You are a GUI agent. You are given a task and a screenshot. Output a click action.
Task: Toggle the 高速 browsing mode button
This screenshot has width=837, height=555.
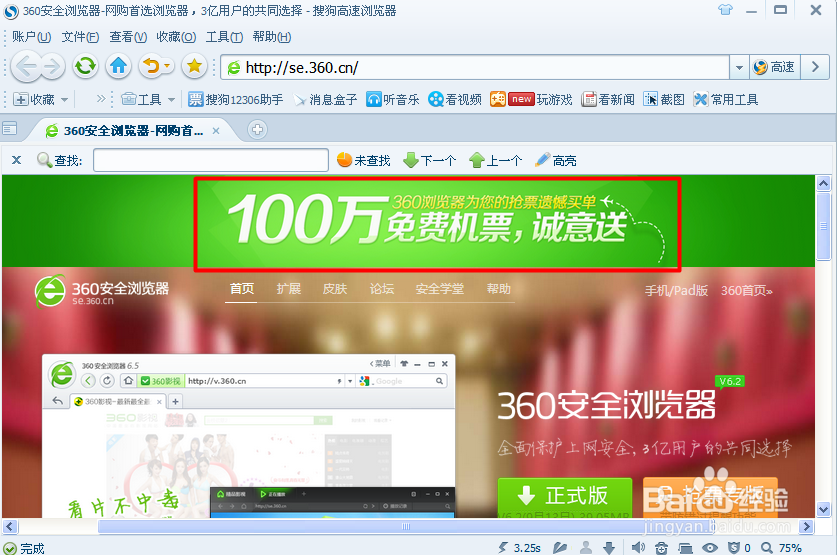click(775, 67)
